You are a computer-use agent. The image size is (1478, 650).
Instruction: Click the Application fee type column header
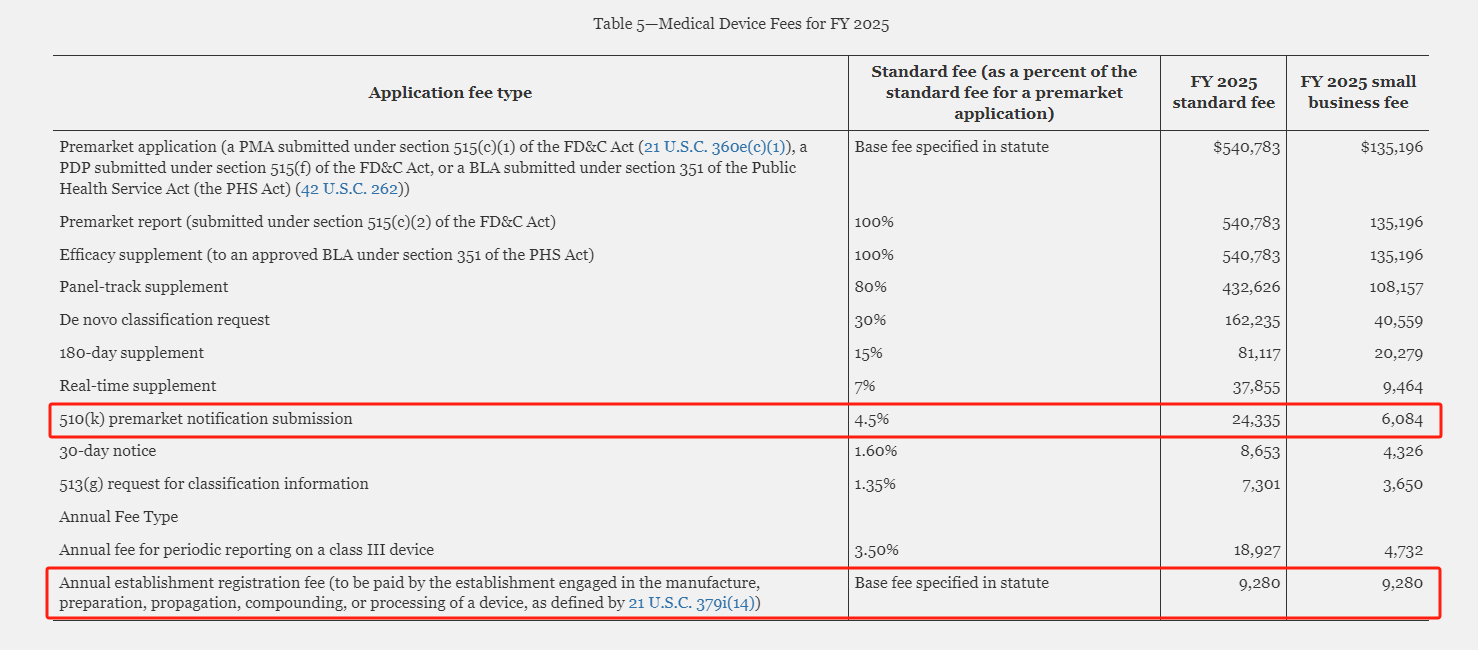click(x=450, y=93)
